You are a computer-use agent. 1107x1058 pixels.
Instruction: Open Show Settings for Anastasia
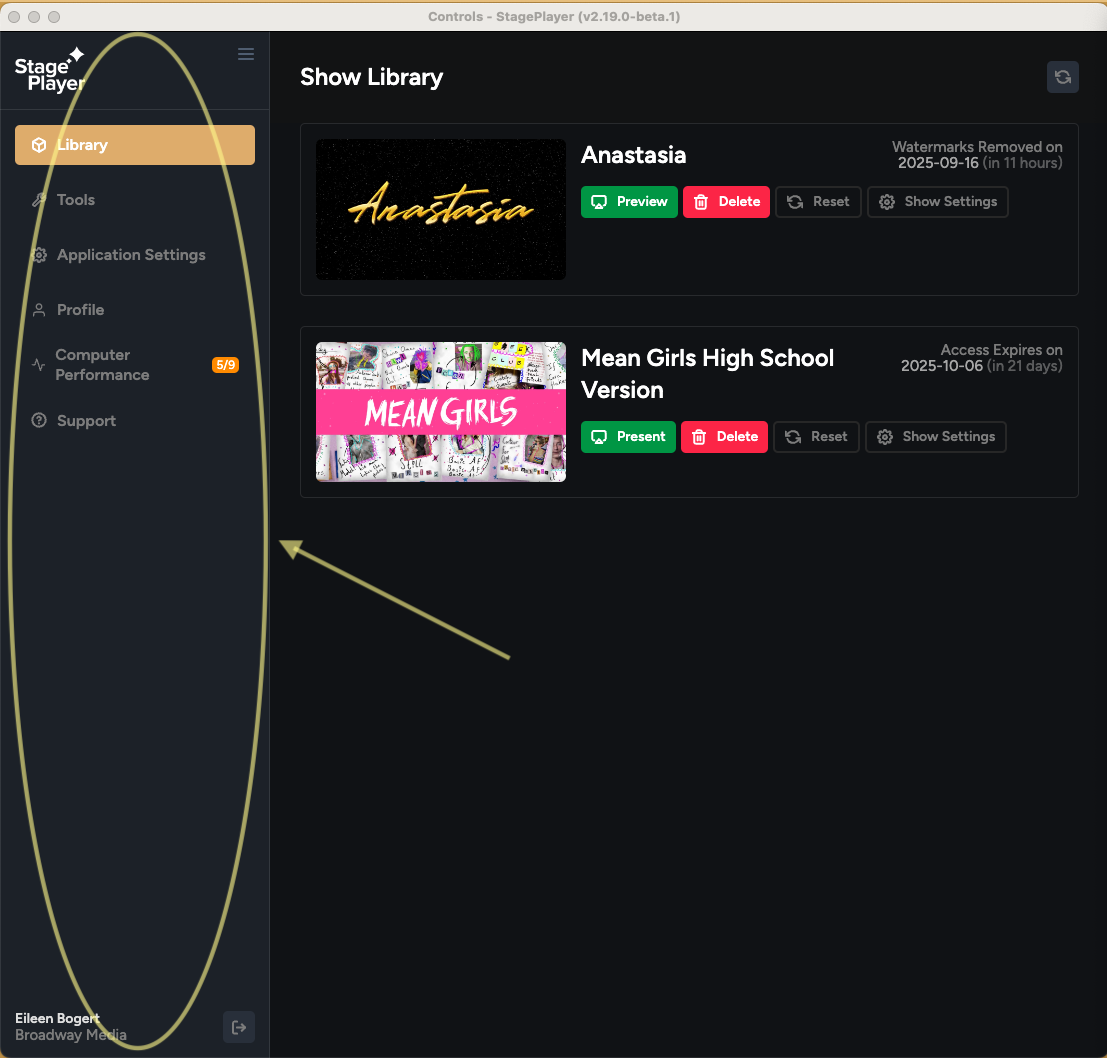[938, 202]
